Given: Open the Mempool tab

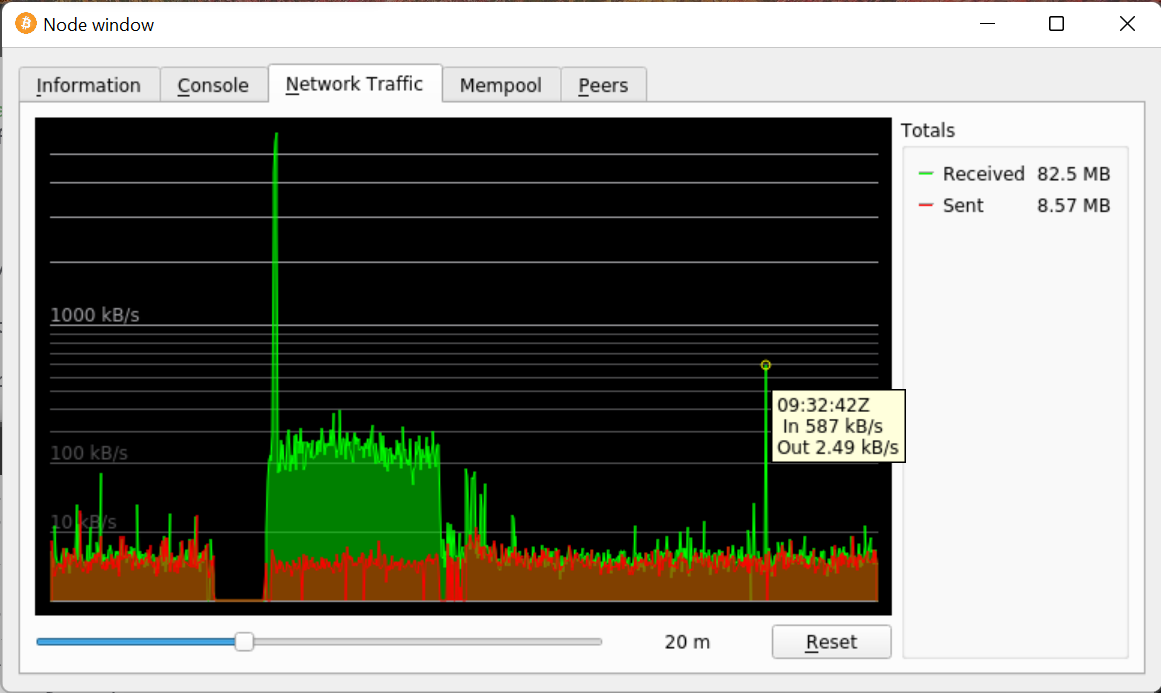Looking at the screenshot, I should [x=501, y=85].
